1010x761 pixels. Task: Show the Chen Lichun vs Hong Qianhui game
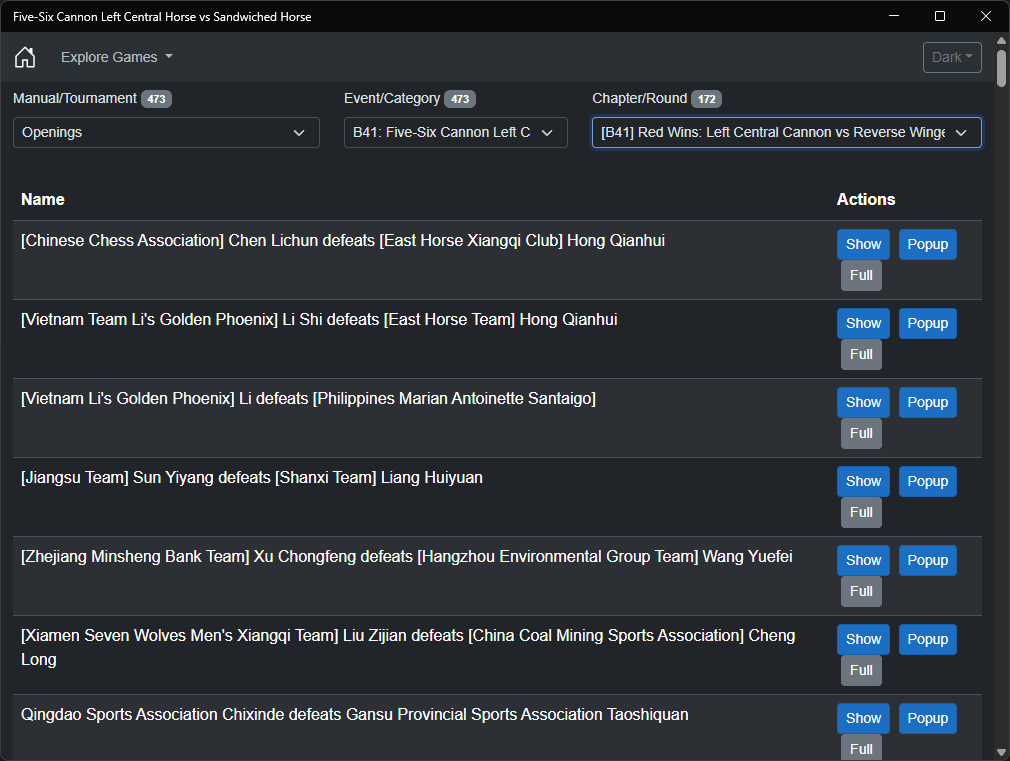pos(863,244)
